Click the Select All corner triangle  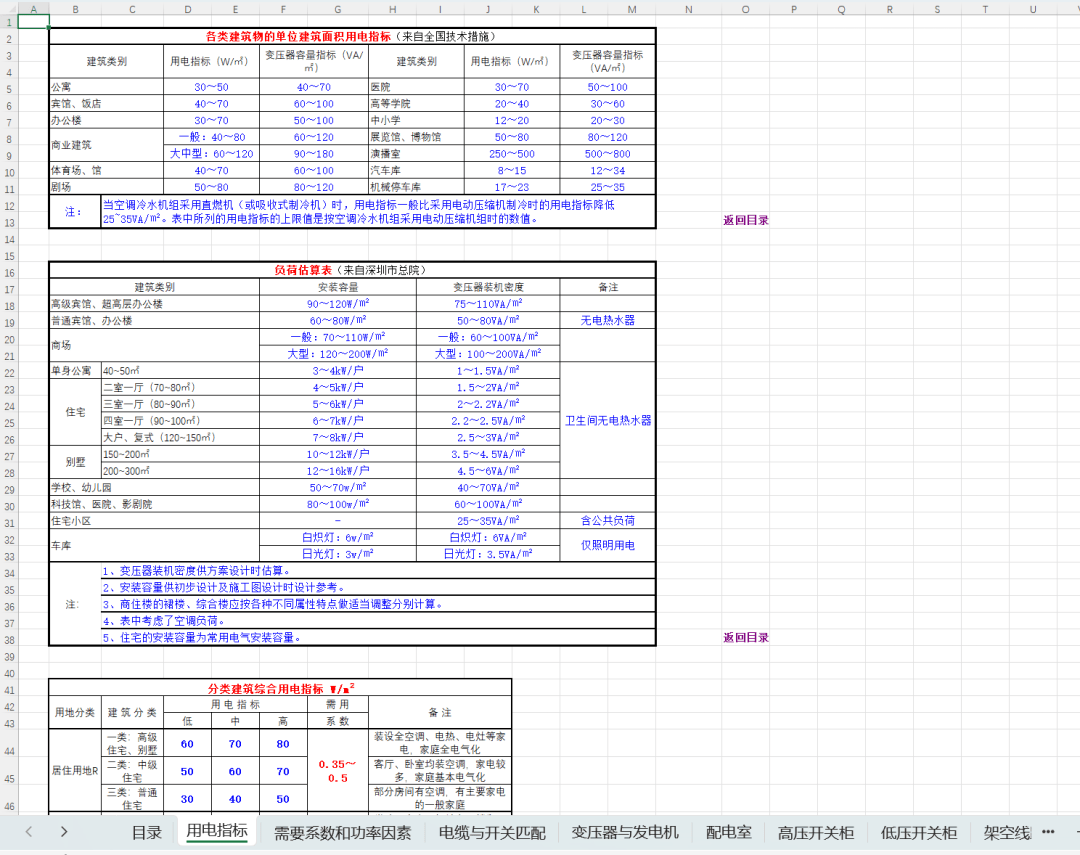click(x=9, y=9)
